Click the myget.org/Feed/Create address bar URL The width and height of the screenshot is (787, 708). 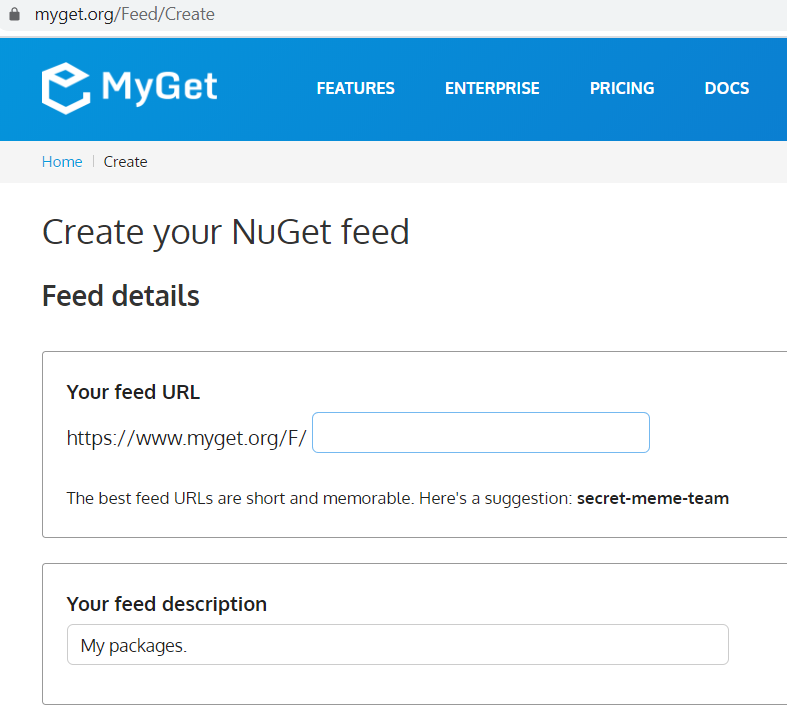pos(125,15)
